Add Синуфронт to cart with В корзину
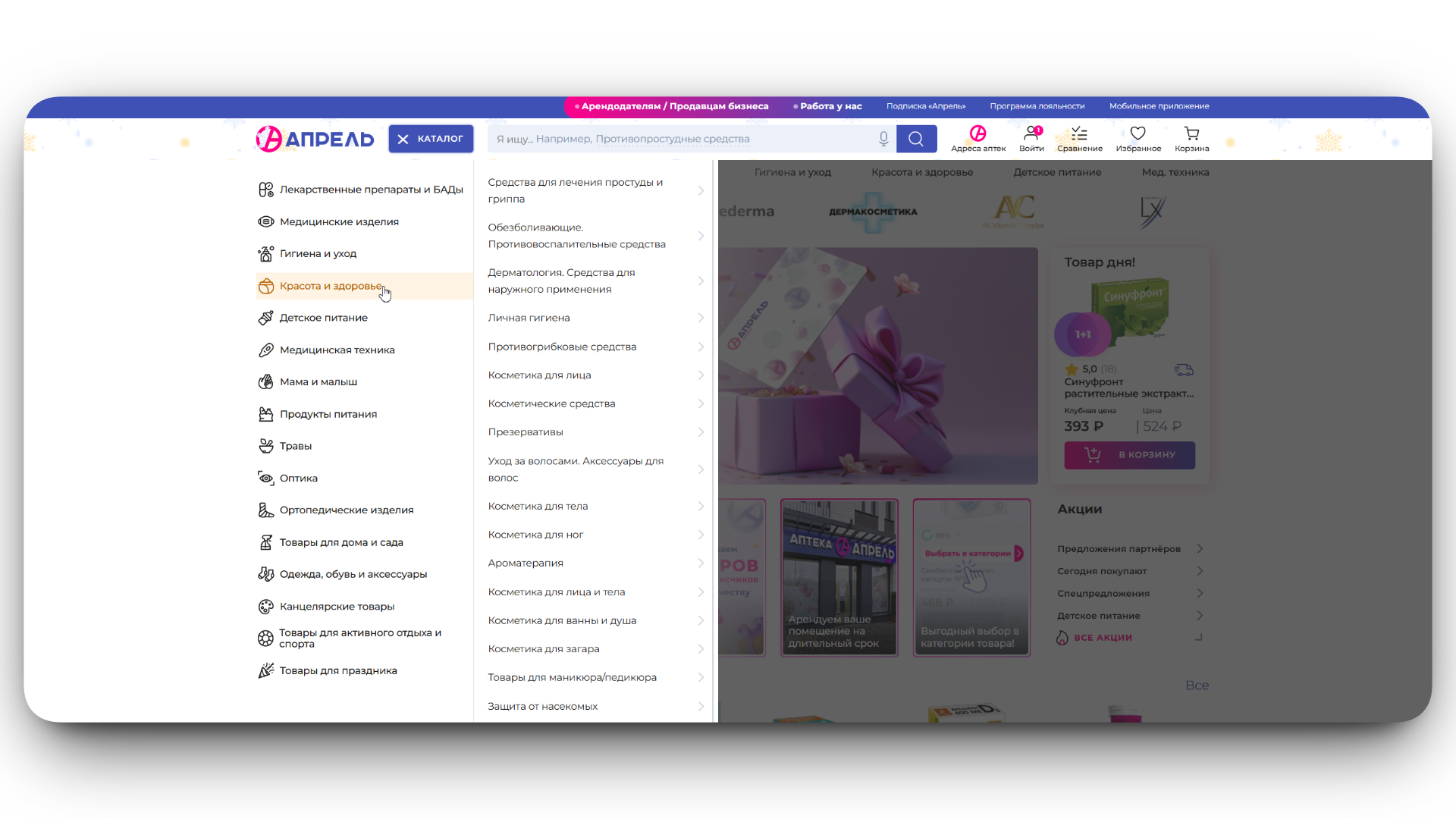The width and height of the screenshot is (1456, 819). click(1129, 455)
